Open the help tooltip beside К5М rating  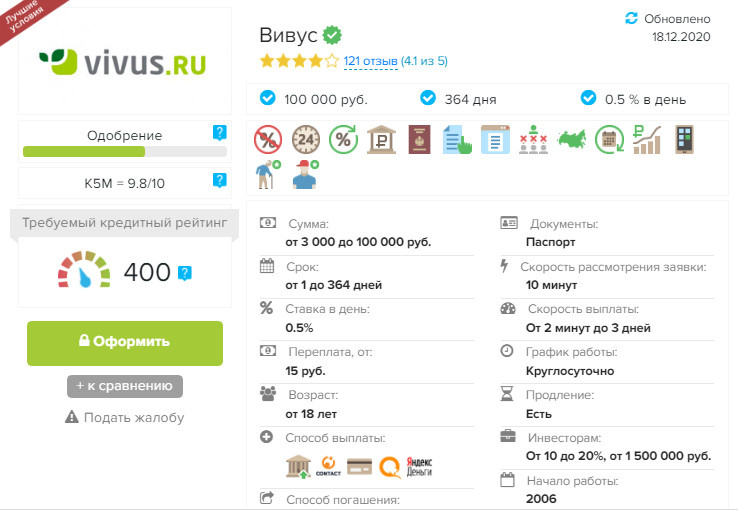pyautogui.click(x=219, y=180)
